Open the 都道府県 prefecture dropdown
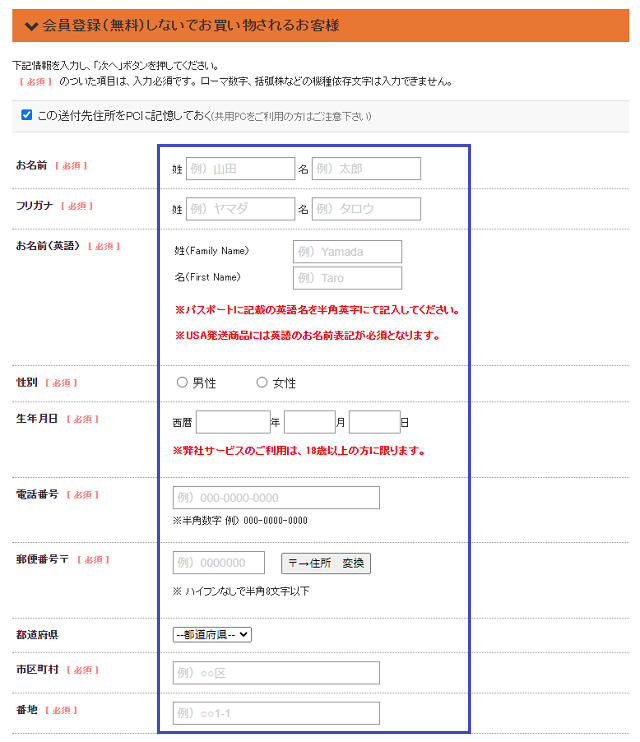Viewport: 640px width, 742px height. click(212, 635)
